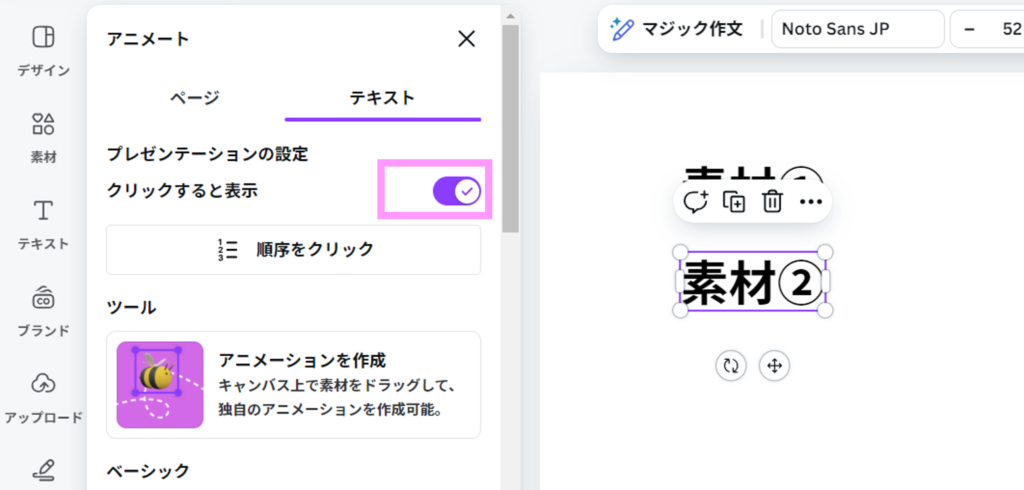Image resolution: width=1024 pixels, height=490 pixels.
Task: Click the rotate handle below 素材②
Action: click(x=731, y=366)
